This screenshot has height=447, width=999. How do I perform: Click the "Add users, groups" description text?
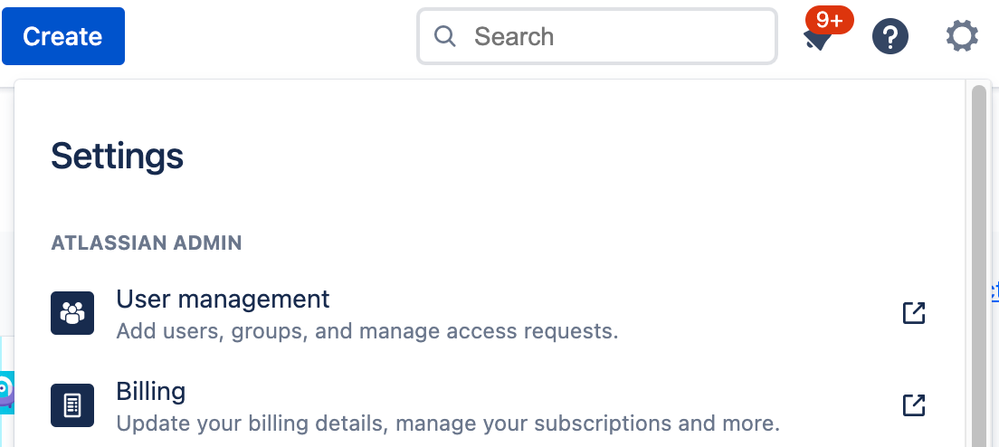[x=367, y=331]
